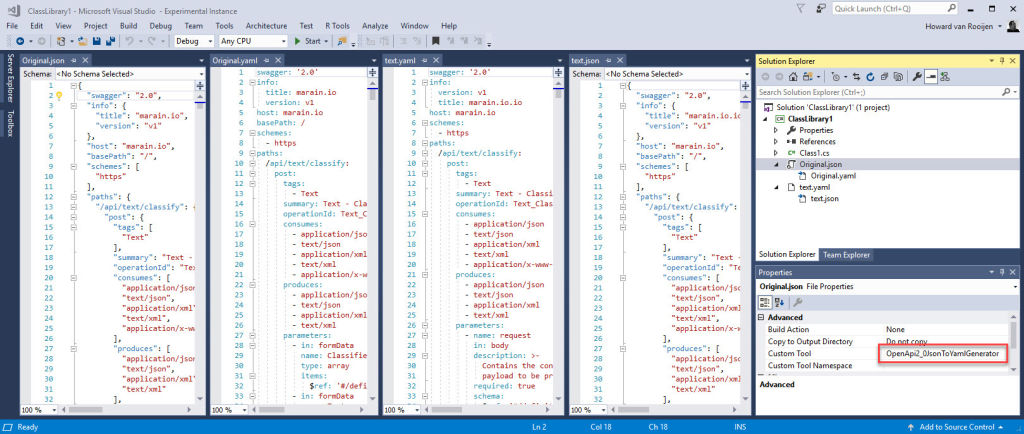This screenshot has height=434, width=1024.
Task: Click the lightbulb on line 2 of Original.json
Action: tap(57, 95)
